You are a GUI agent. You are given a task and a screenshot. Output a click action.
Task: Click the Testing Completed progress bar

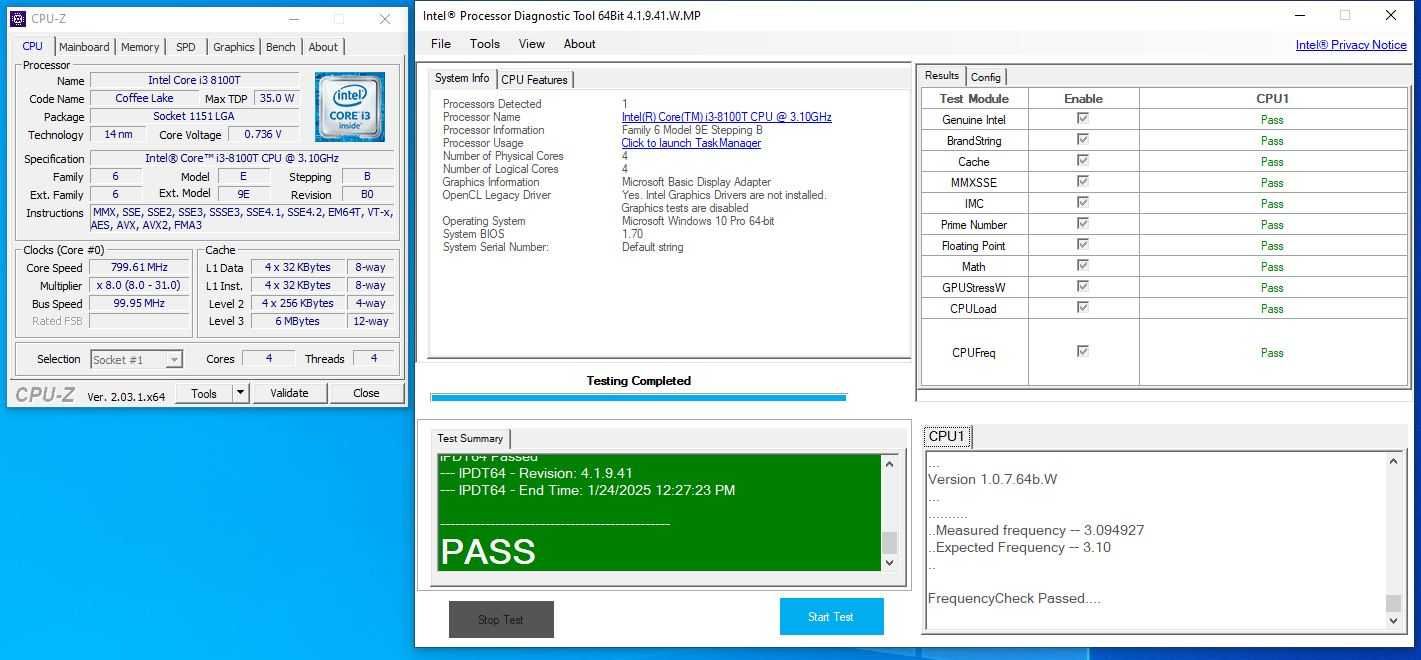(638, 397)
